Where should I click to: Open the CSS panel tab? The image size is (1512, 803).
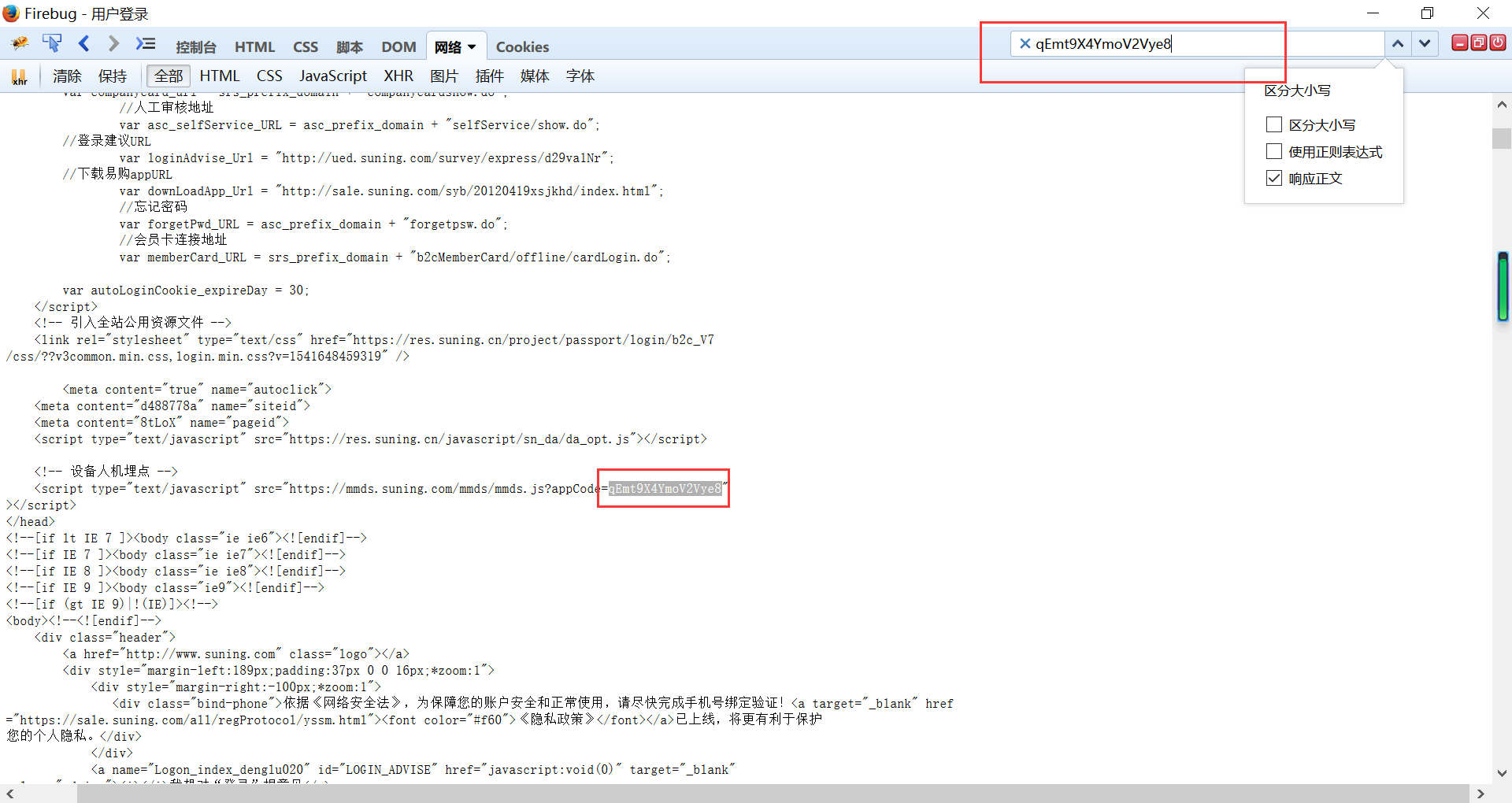tap(306, 47)
